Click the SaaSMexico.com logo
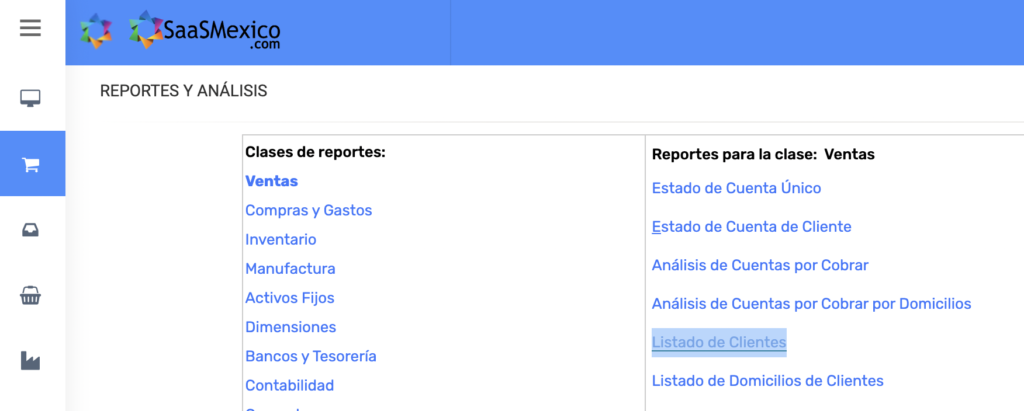1024x411 pixels. point(205,31)
